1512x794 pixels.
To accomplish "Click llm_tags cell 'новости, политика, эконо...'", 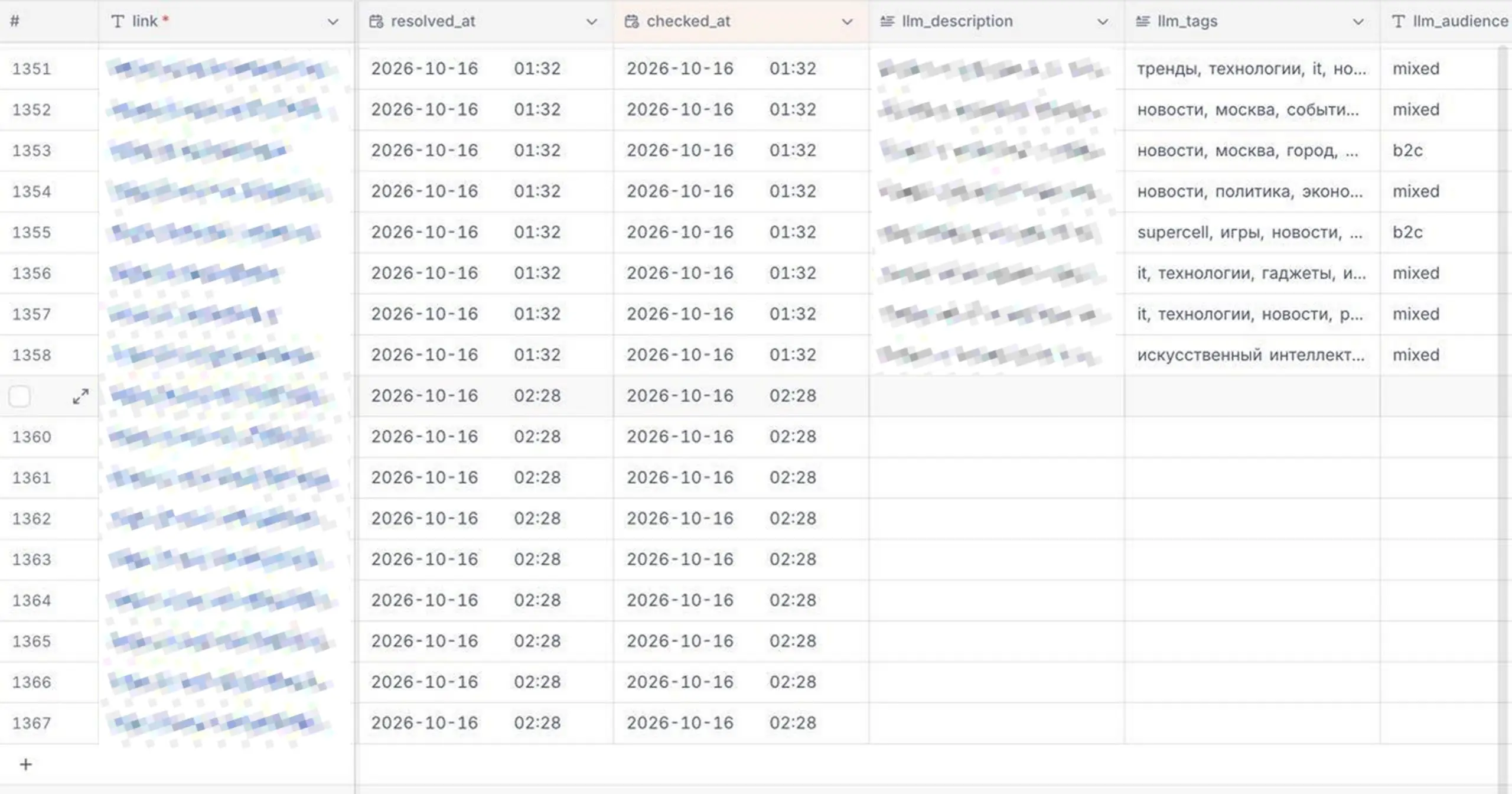I will tap(1252, 191).
